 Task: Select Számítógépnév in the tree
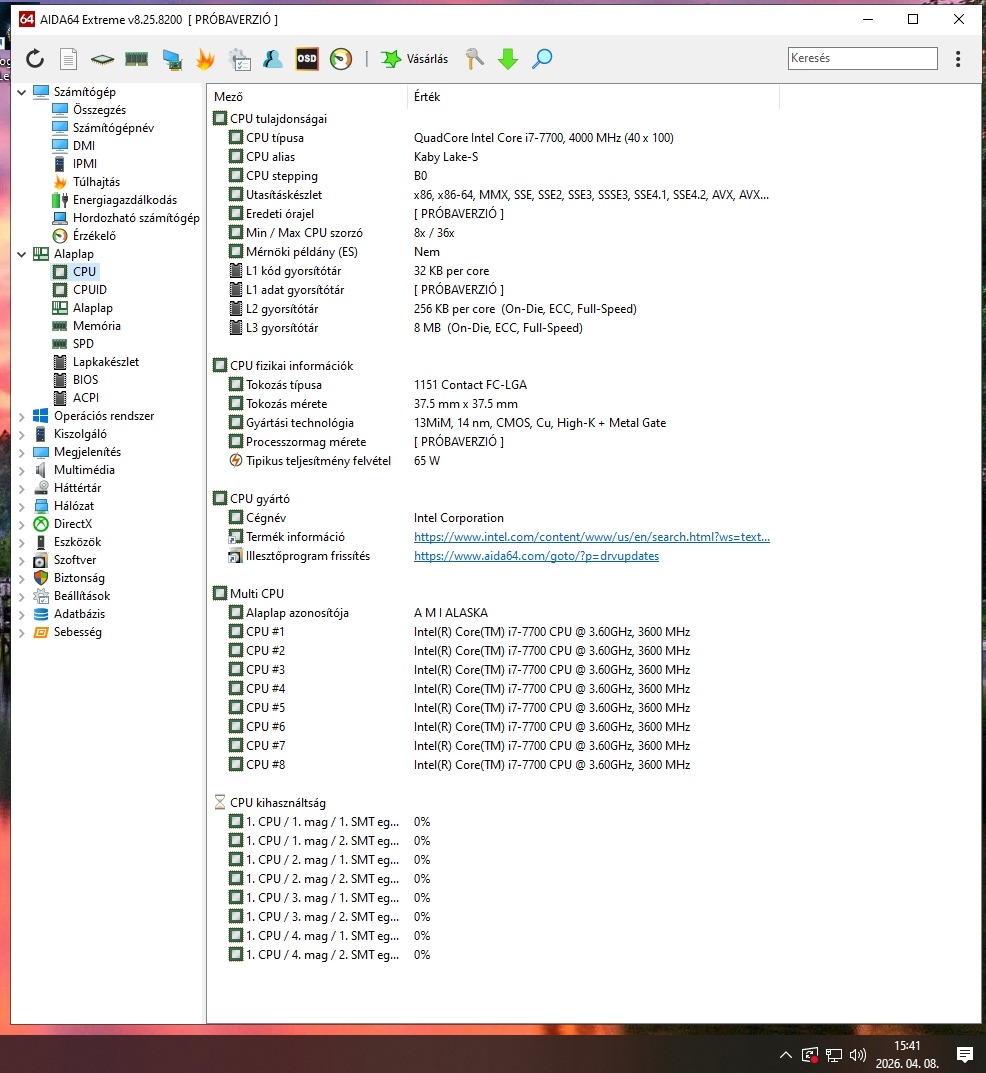click(x=113, y=128)
